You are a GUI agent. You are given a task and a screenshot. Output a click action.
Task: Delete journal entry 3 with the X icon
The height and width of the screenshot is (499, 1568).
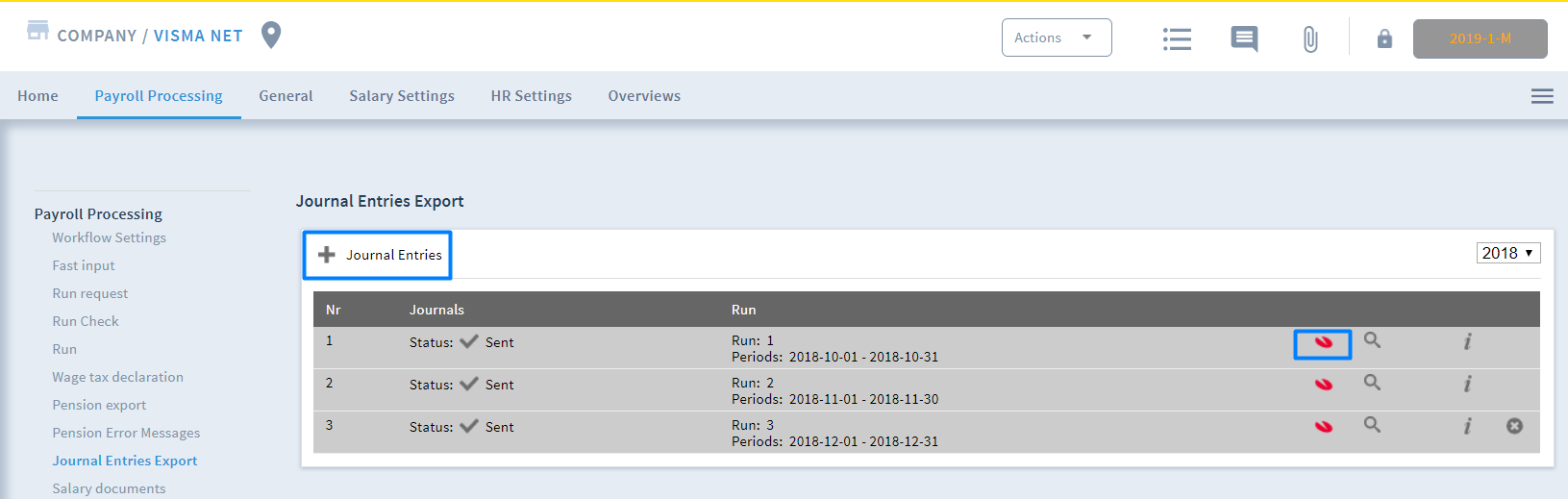pyautogui.click(x=1514, y=426)
